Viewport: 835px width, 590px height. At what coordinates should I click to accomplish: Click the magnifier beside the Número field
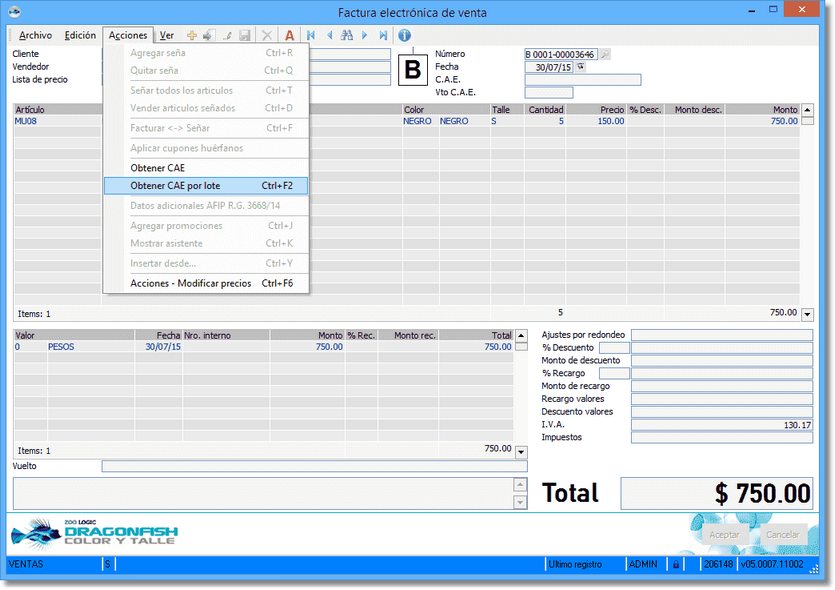[x=605, y=54]
